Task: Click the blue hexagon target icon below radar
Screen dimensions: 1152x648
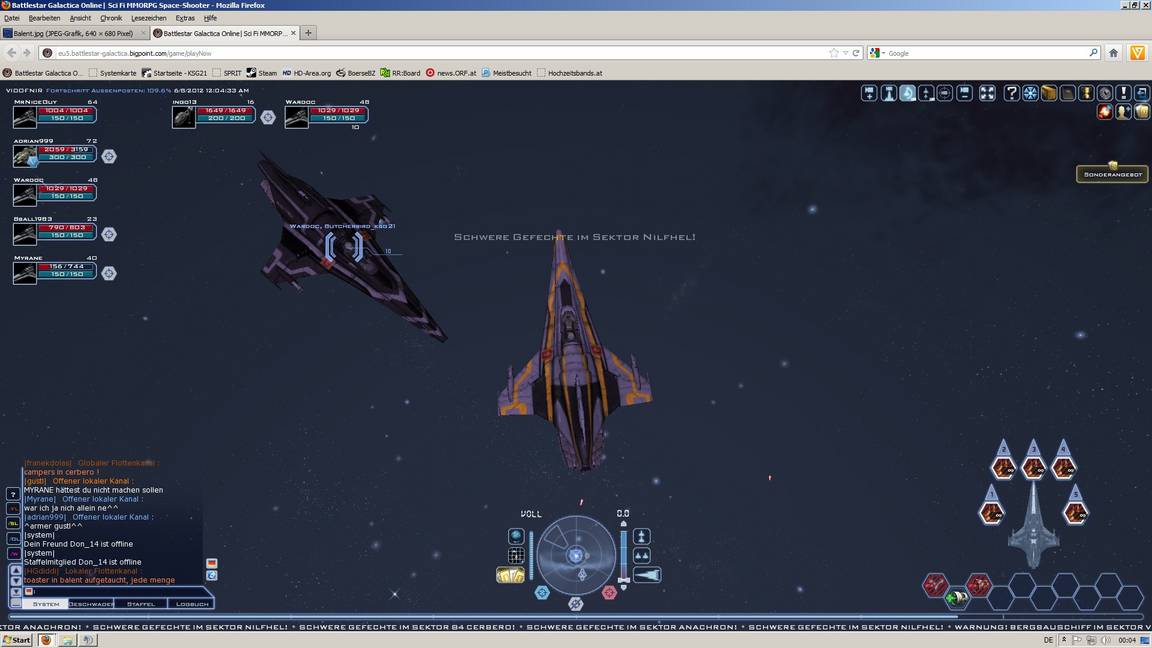Action: click(542, 592)
